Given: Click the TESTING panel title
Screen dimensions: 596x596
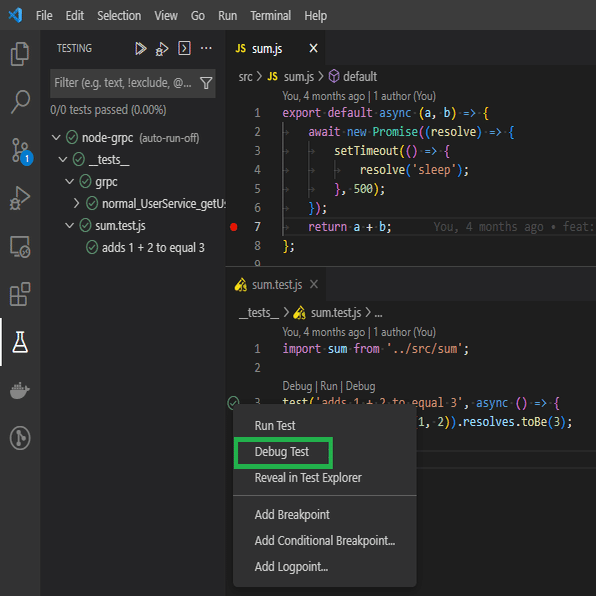Looking at the screenshot, I should (74, 48).
